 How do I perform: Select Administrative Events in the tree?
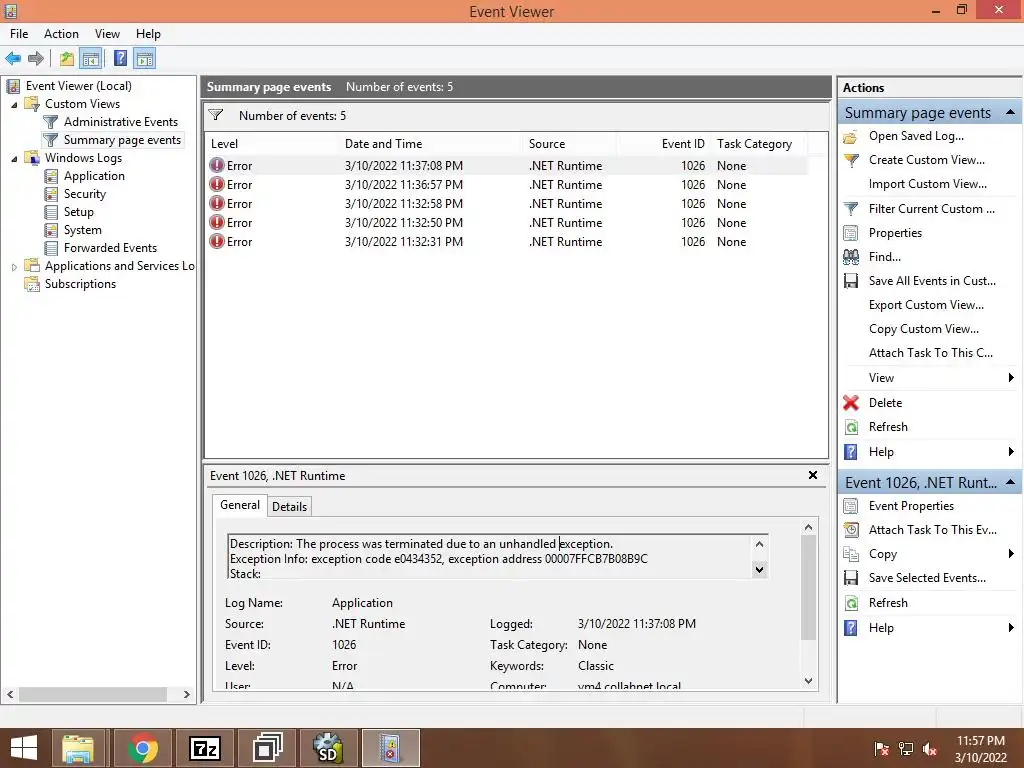[121, 122]
